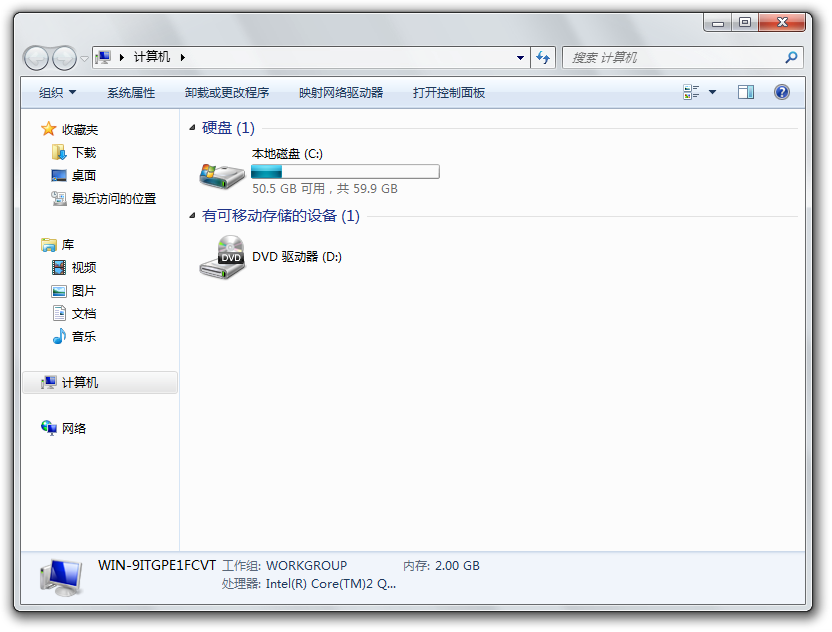
Task: Click 打开控制面板 in toolbar
Action: [449, 93]
